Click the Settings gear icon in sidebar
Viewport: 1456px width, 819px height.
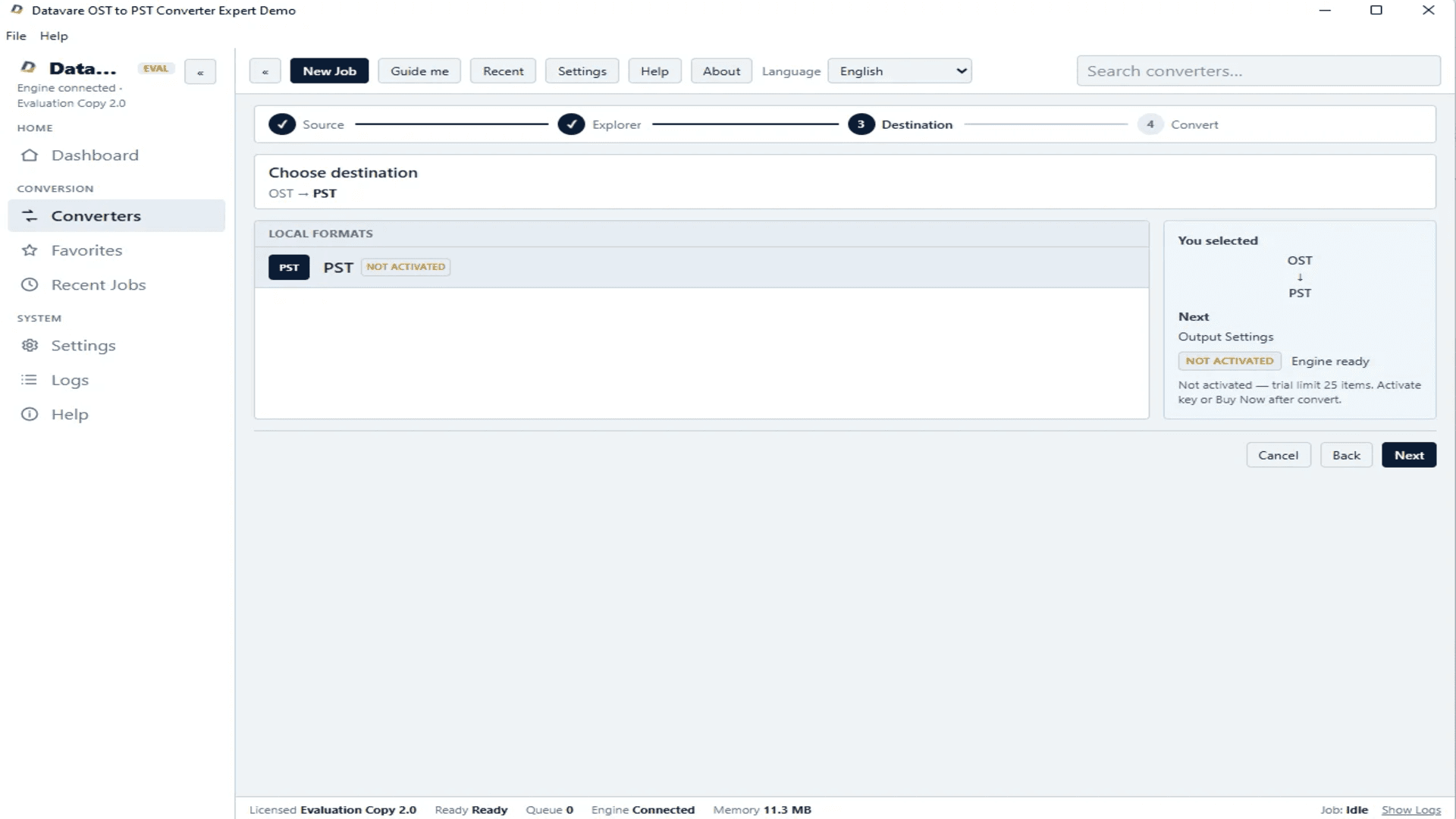point(30,346)
